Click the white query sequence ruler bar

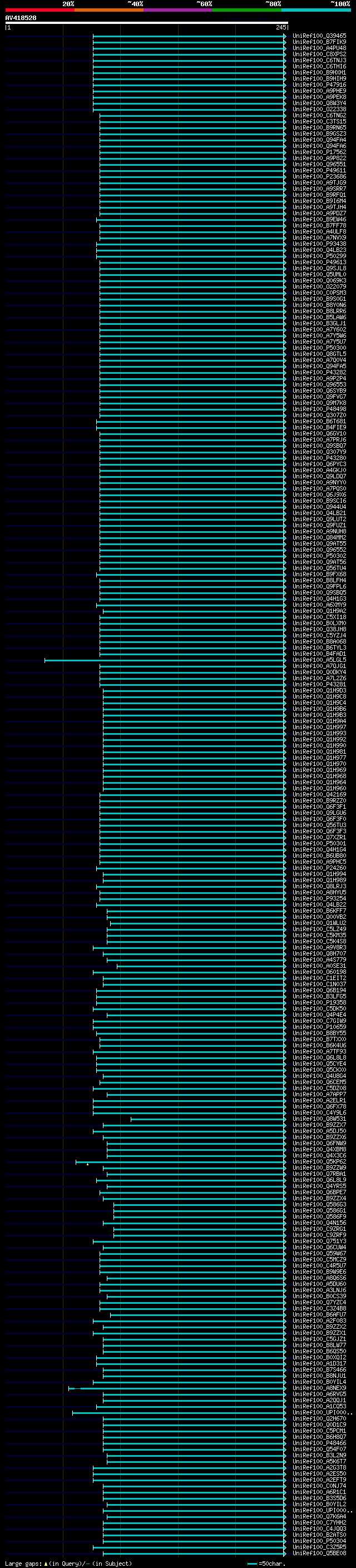[146, 23]
